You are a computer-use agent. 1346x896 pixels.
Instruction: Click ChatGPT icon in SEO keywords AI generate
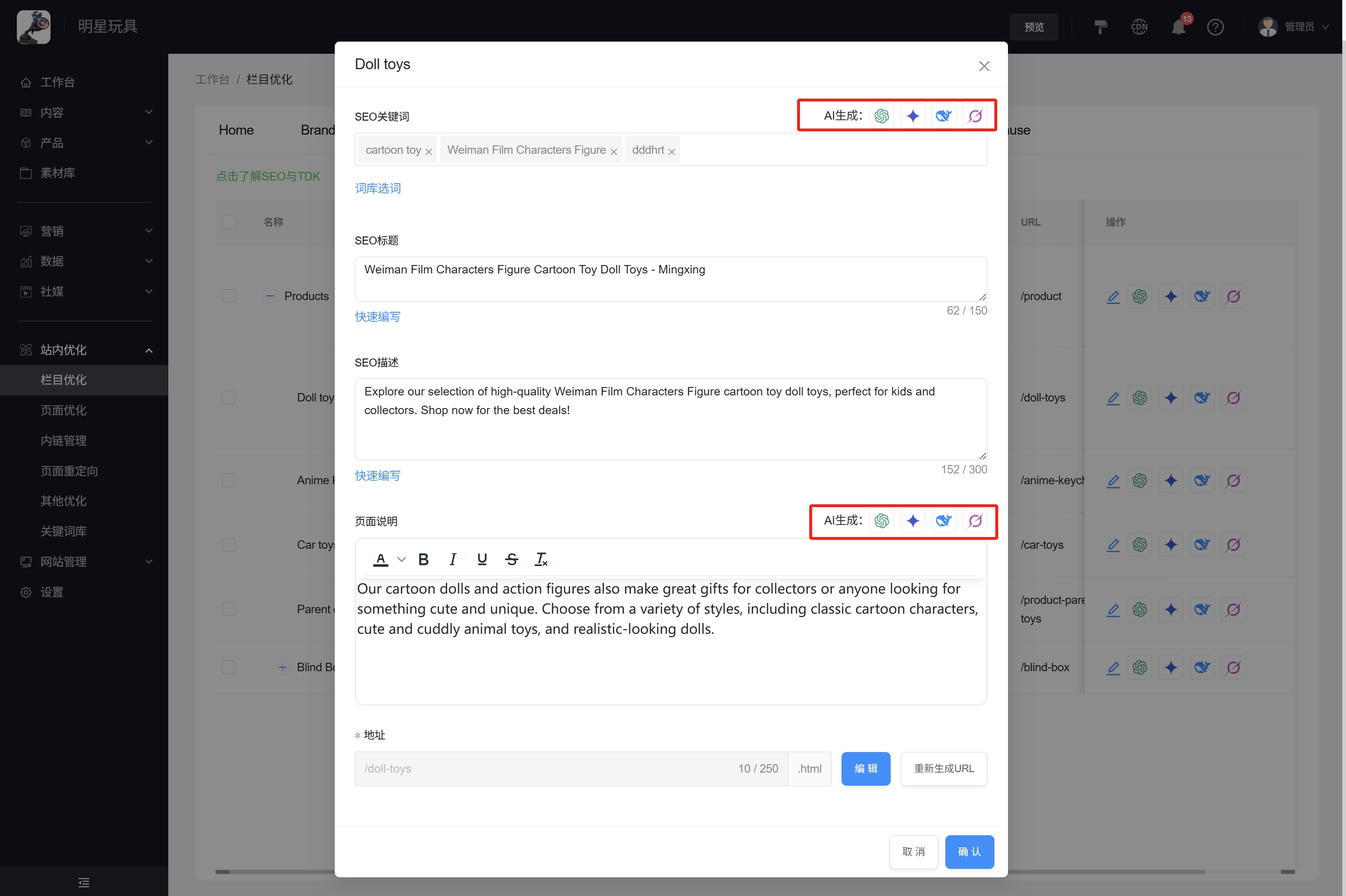[881, 116]
